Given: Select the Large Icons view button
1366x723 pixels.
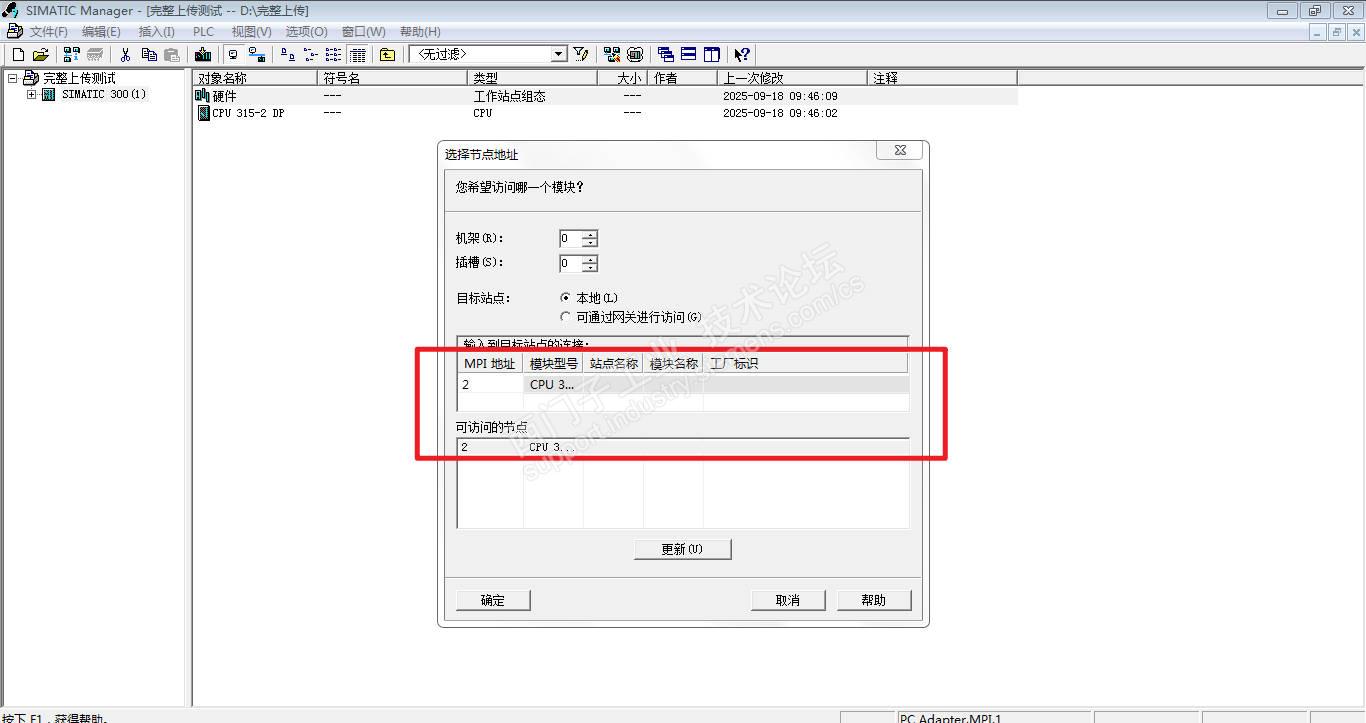Looking at the screenshot, I should pyautogui.click(x=288, y=55).
